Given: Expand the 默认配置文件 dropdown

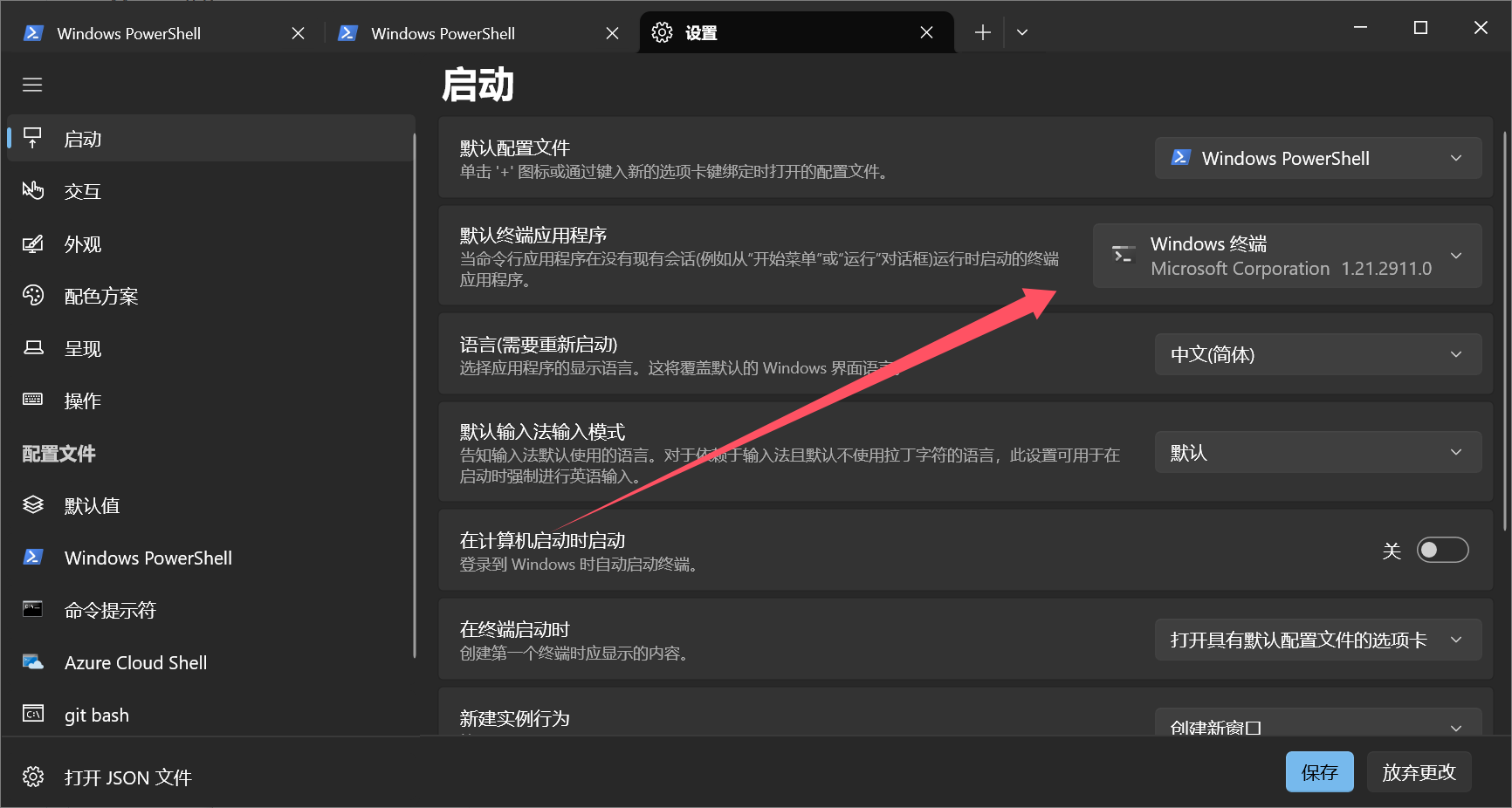Looking at the screenshot, I should point(1317,158).
